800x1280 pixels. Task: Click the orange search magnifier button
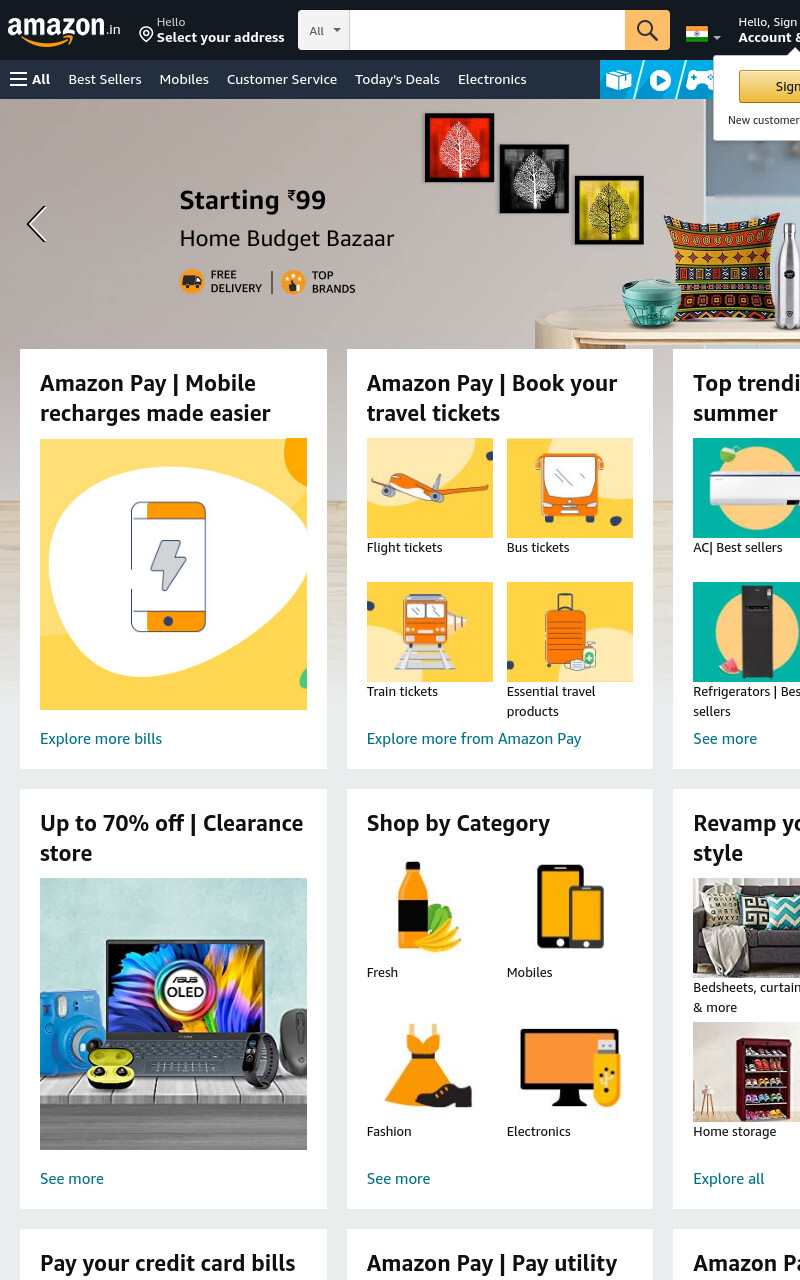(x=647, y=30)
